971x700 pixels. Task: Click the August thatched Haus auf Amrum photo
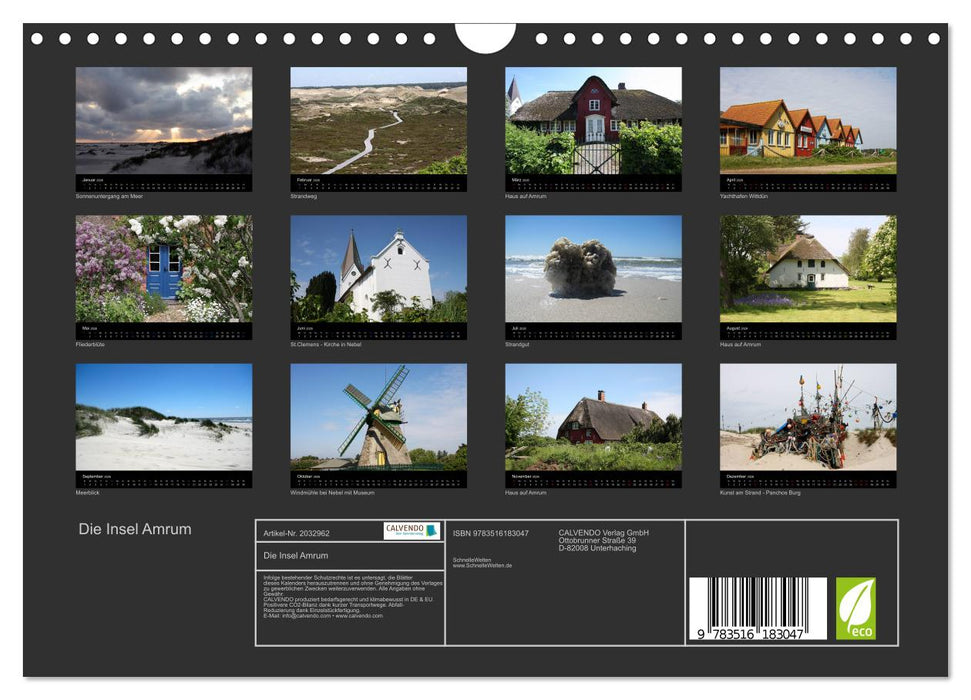(x=807, y=270)
